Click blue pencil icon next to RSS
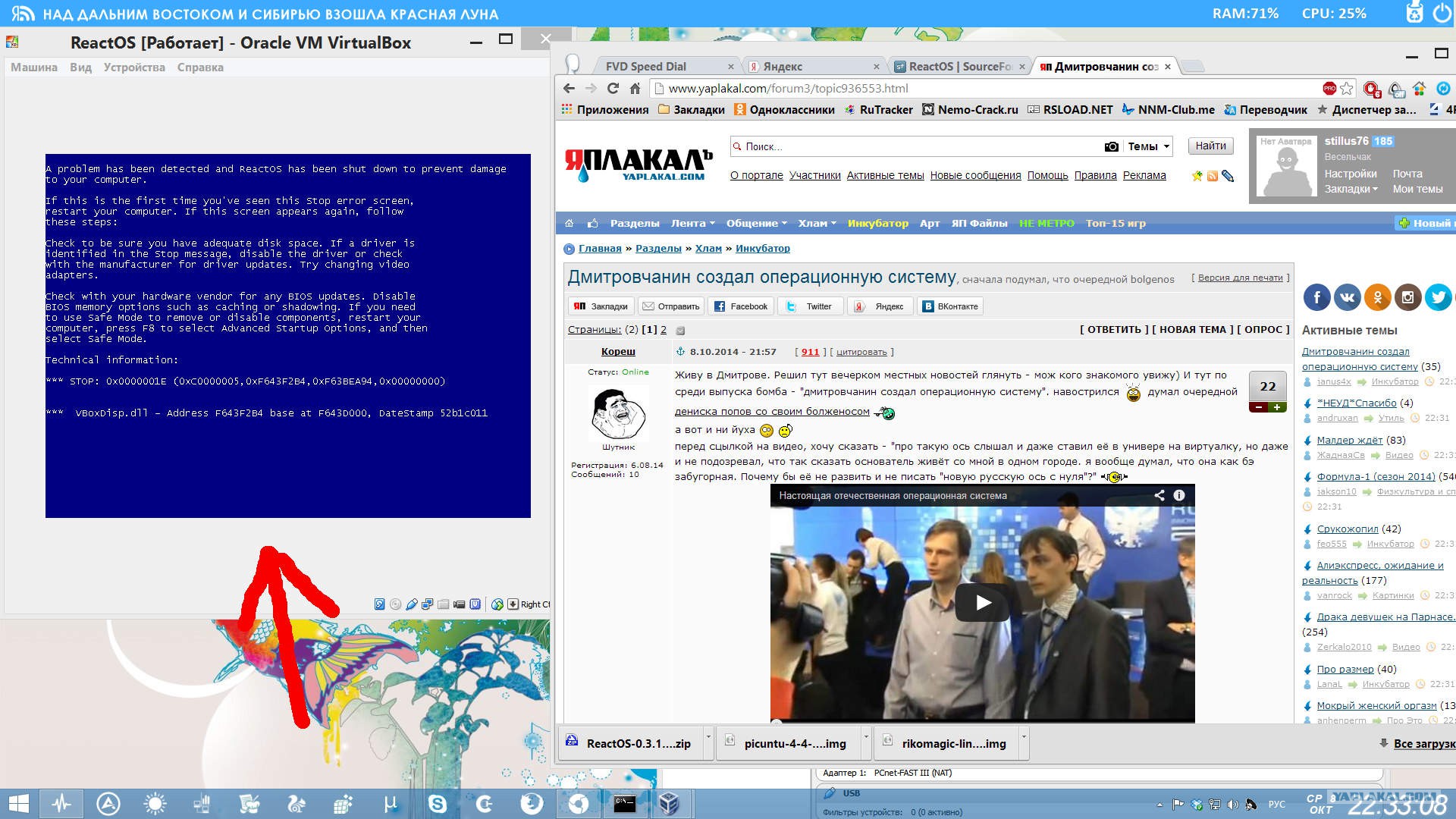1456x819 pixels. click(1228, 176)
